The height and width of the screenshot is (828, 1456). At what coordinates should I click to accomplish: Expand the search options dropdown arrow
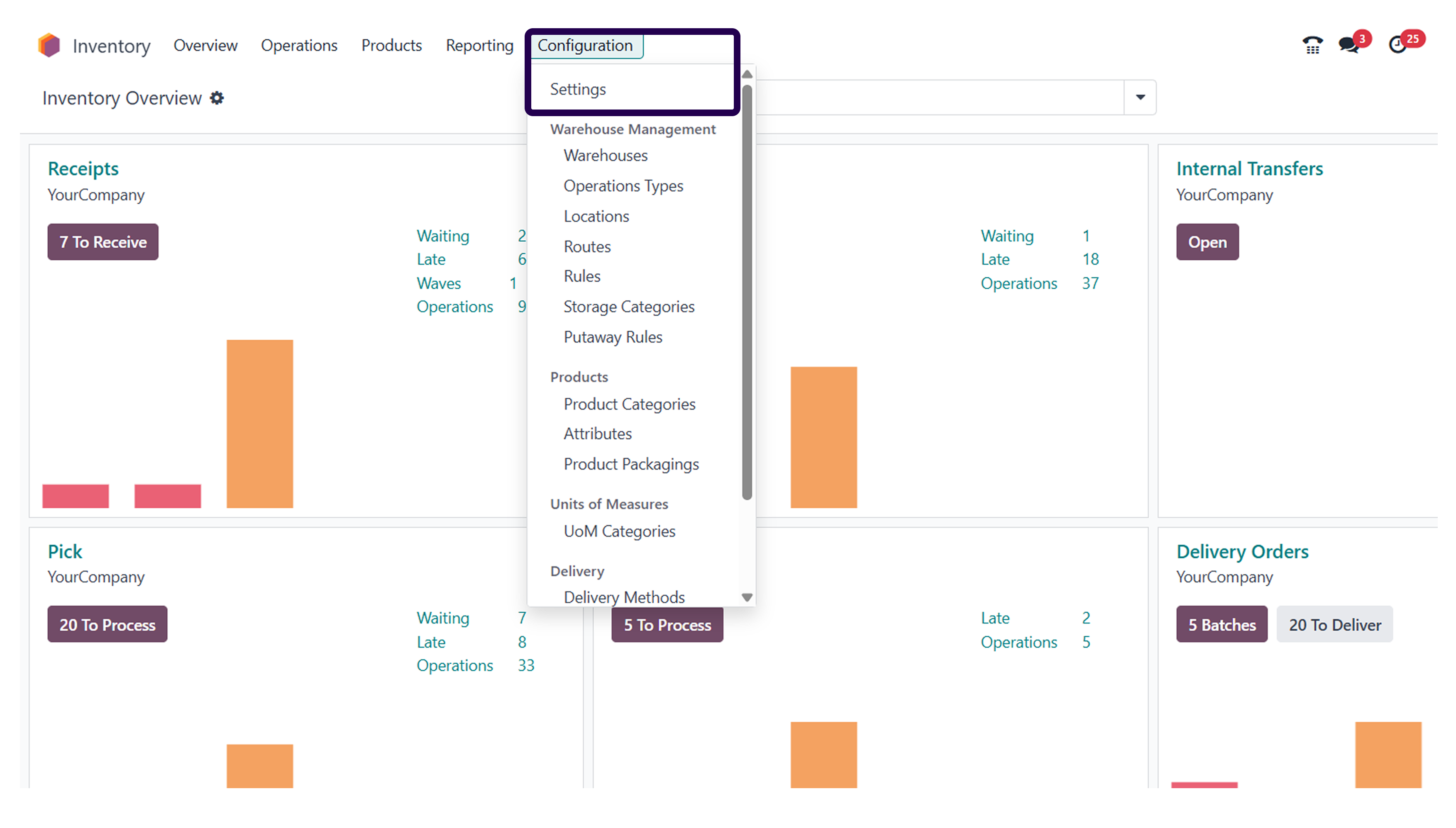pos(1140,97)
